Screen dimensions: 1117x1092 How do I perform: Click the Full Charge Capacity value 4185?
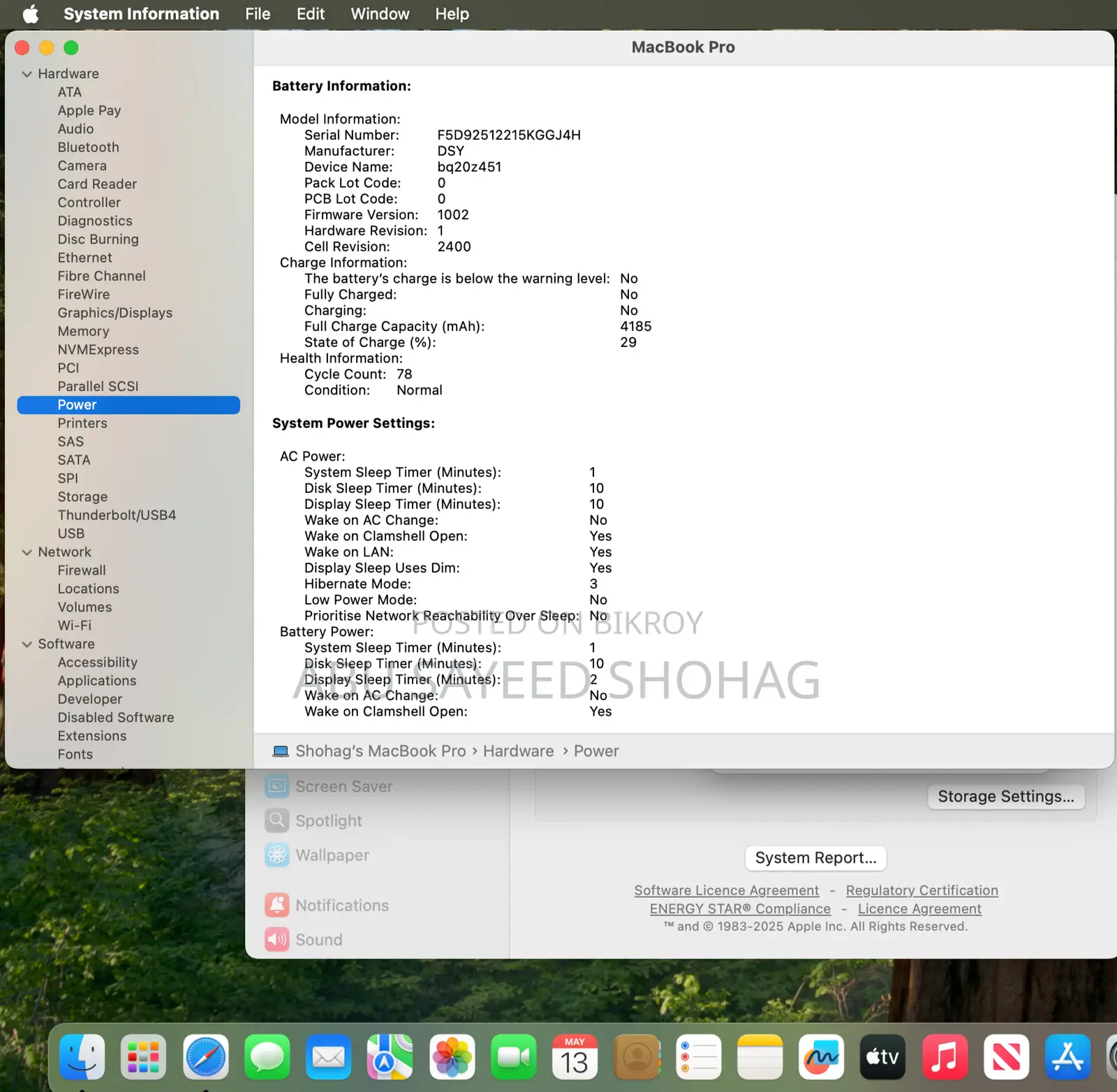point(635,327)
